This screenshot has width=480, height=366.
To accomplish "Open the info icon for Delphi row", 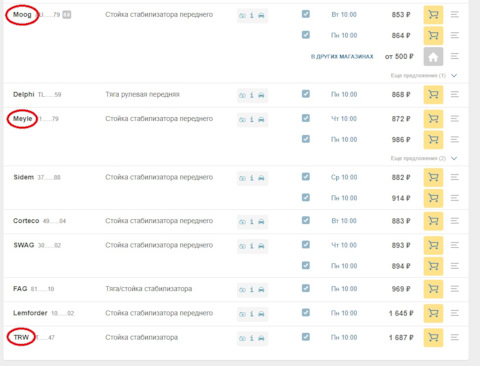I will point(252,95).
